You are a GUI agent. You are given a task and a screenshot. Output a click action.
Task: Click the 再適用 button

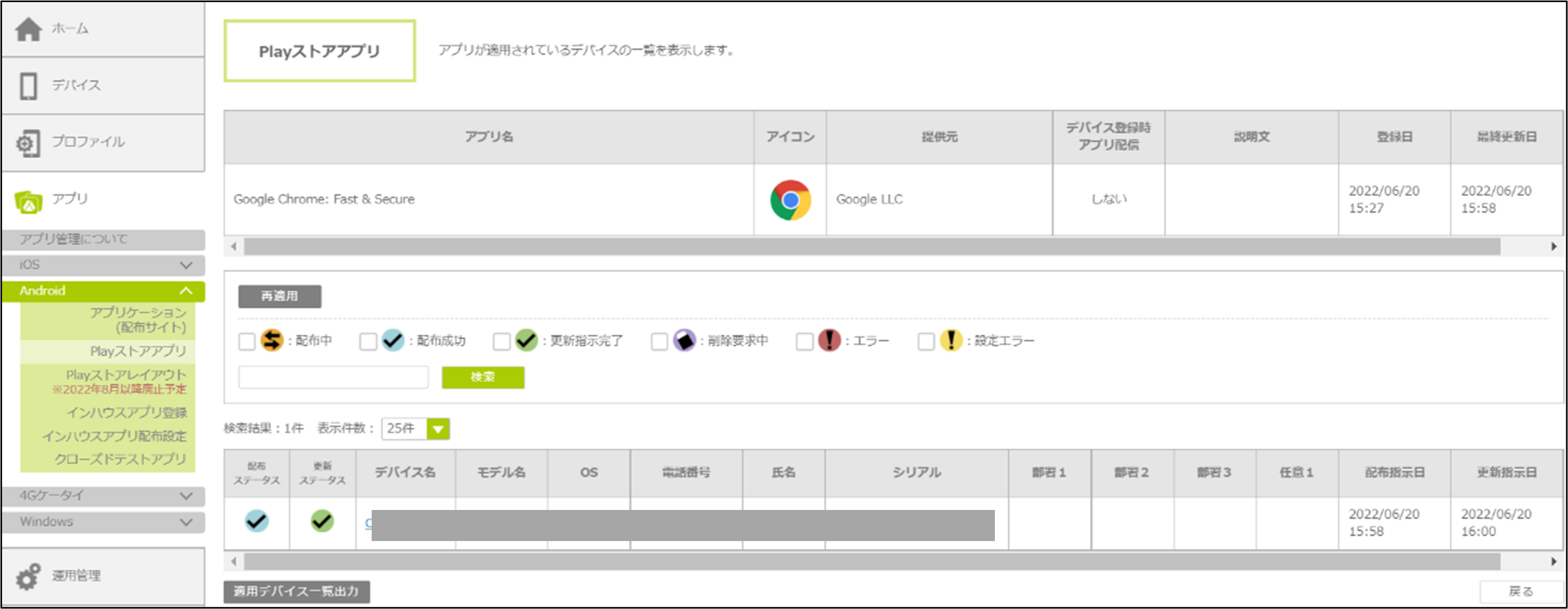point(279,296)
